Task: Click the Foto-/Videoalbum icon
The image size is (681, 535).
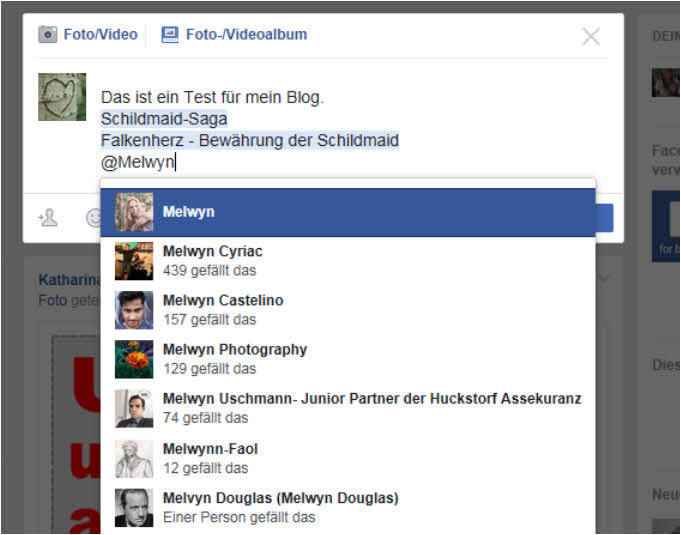Action: point(170,35)
